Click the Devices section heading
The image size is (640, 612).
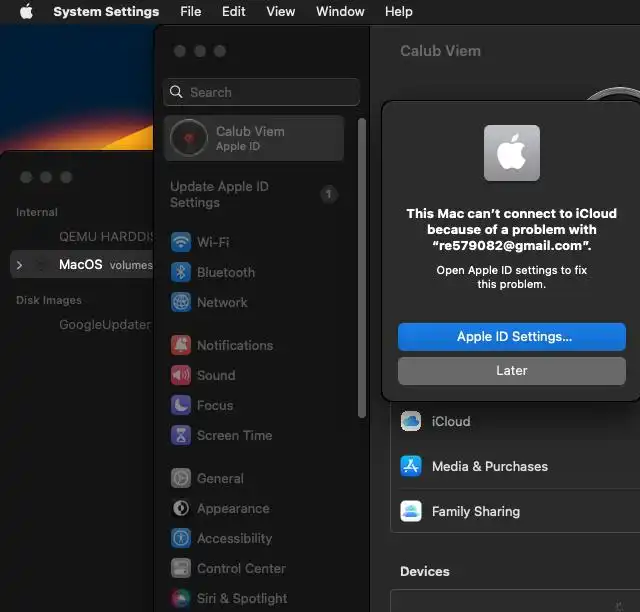coord(424,571)
